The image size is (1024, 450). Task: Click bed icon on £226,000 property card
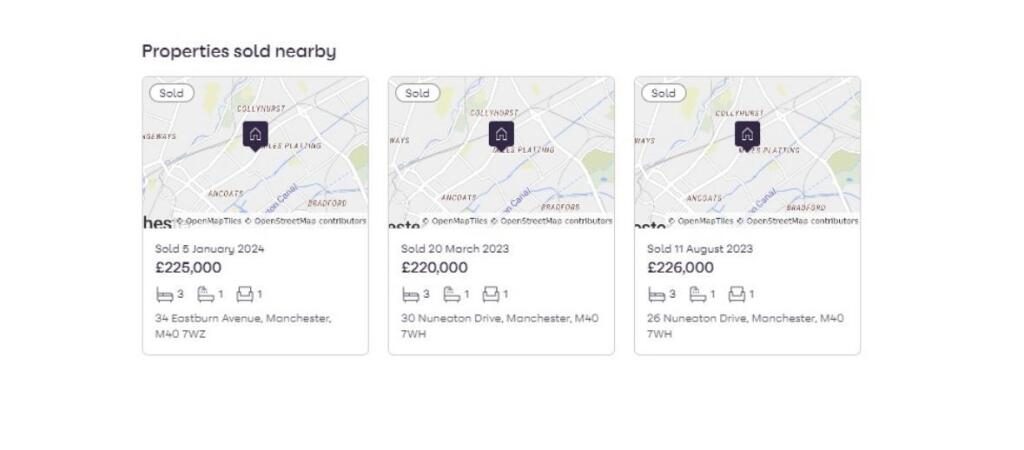click(656, 295)
